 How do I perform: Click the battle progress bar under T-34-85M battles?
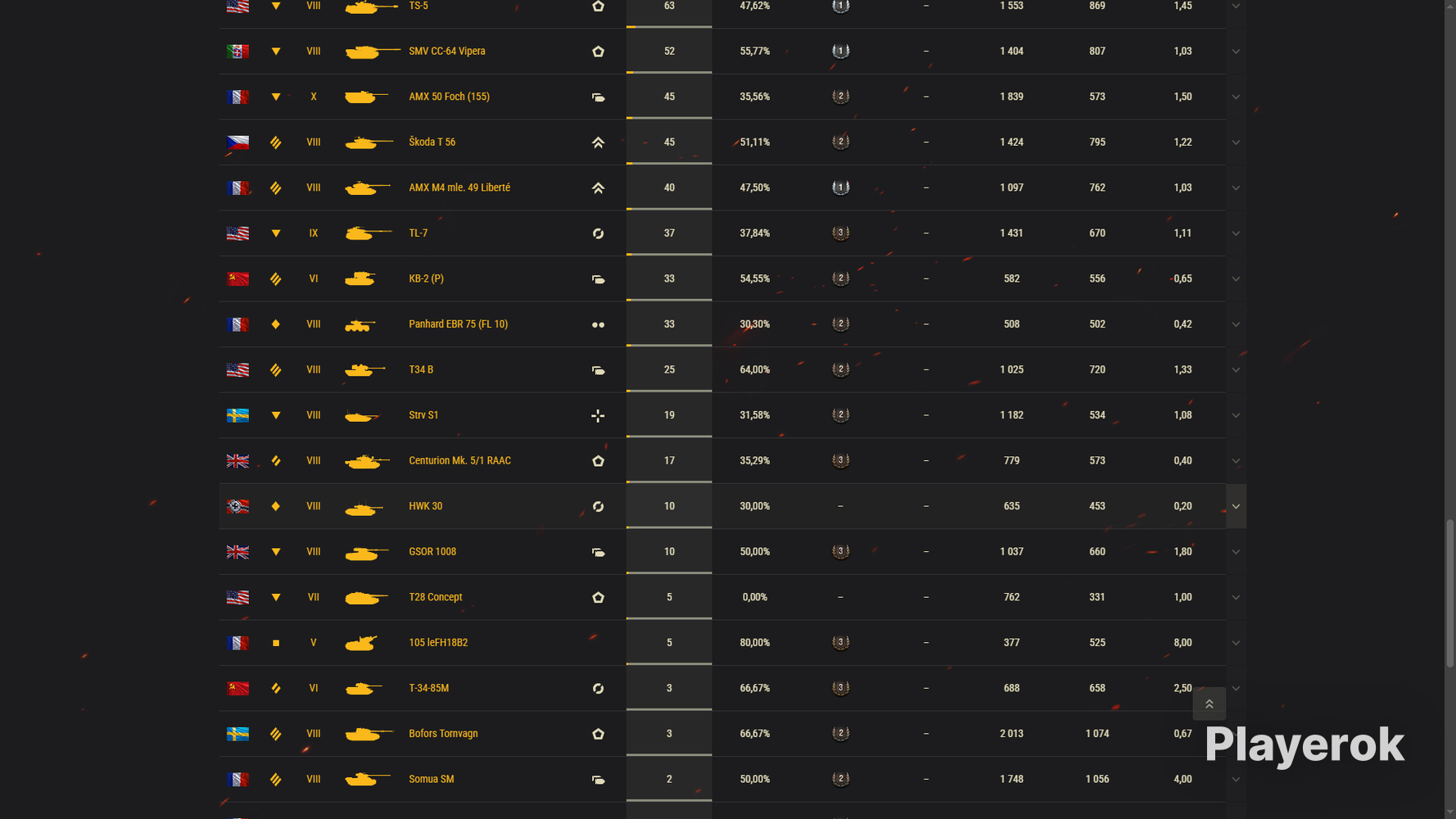click(x=669, y=709)
